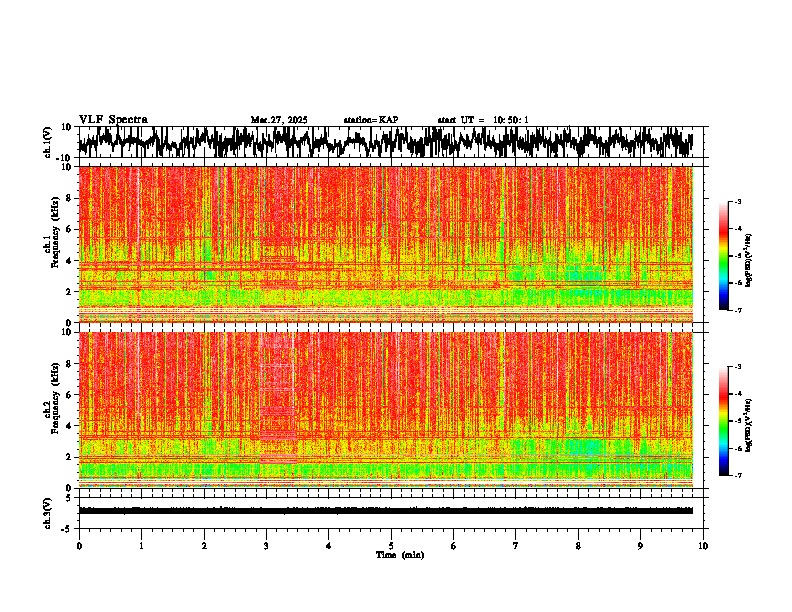Click the ch.2 frequency spectrogram panel
The height and width of the screenshot is (612, 792).
(x=386, y=410)
